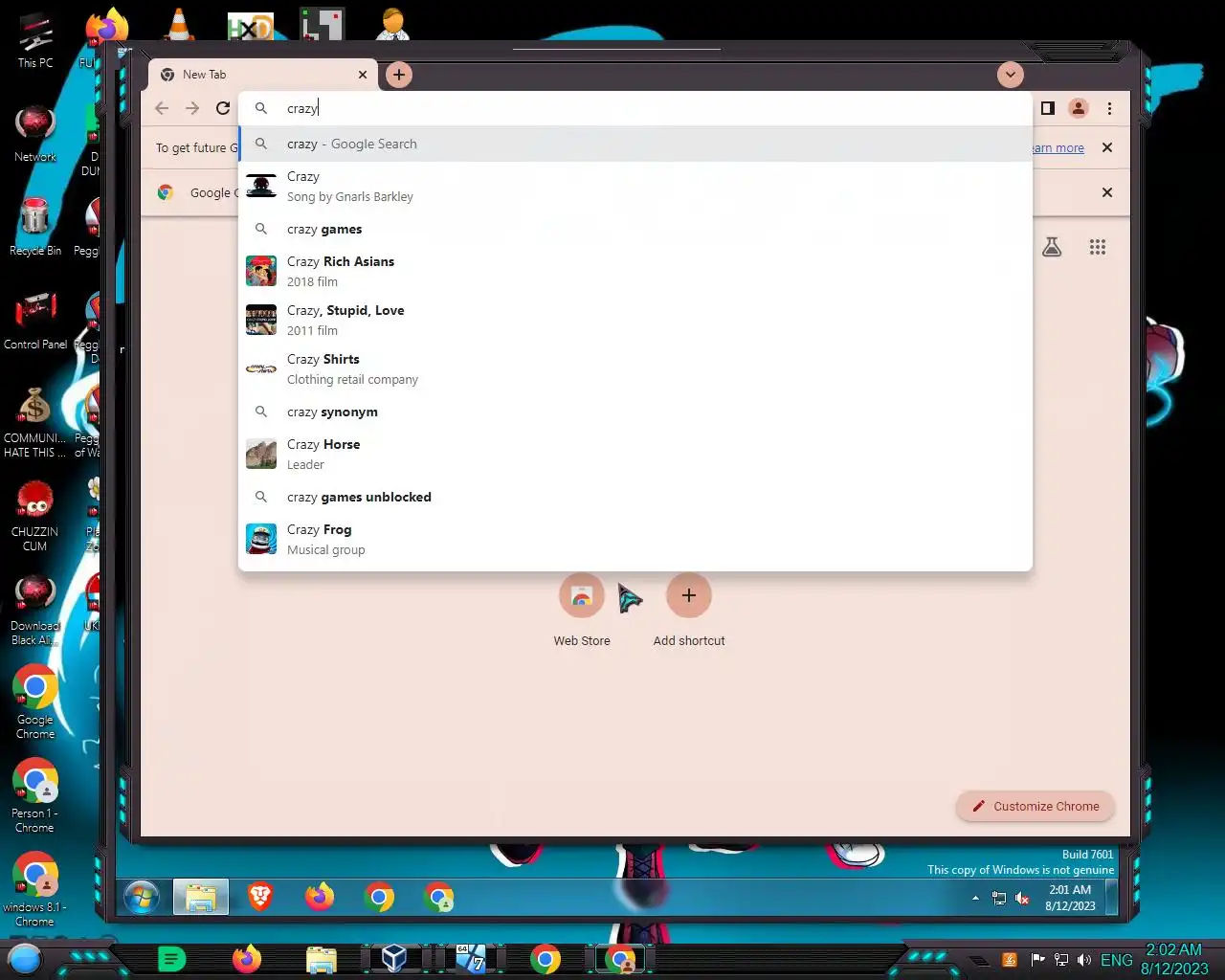The width and height of the screenshot is (1225, 980).
Task: Open the Chrome profile avatar menu
Action: [x=1079, y=108]
